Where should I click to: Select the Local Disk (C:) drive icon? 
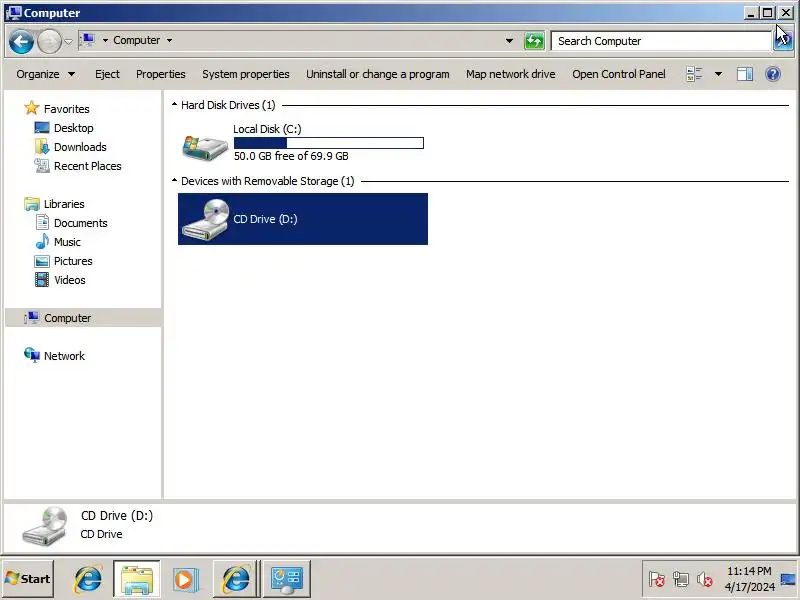(205, 147)
